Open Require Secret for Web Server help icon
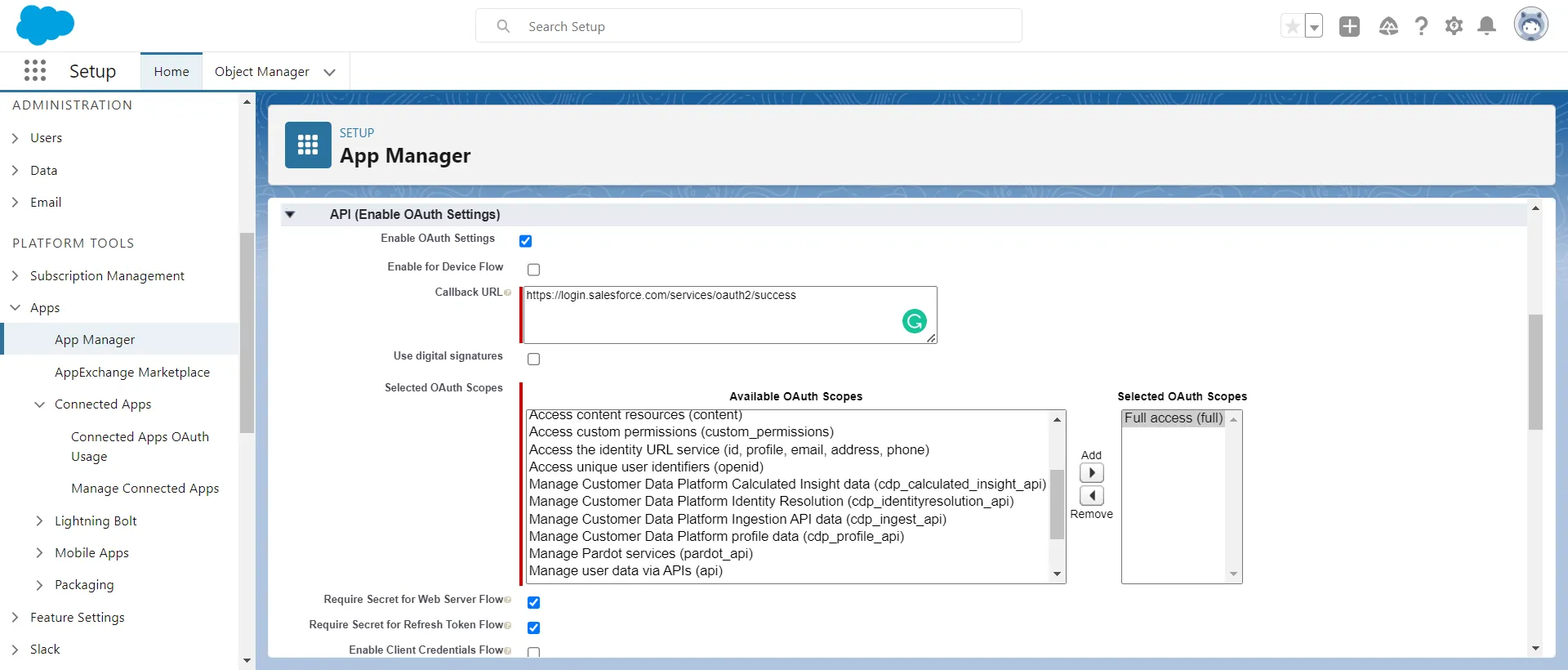The width and height of the screenshot is (1568, 670). coord(508,600)
